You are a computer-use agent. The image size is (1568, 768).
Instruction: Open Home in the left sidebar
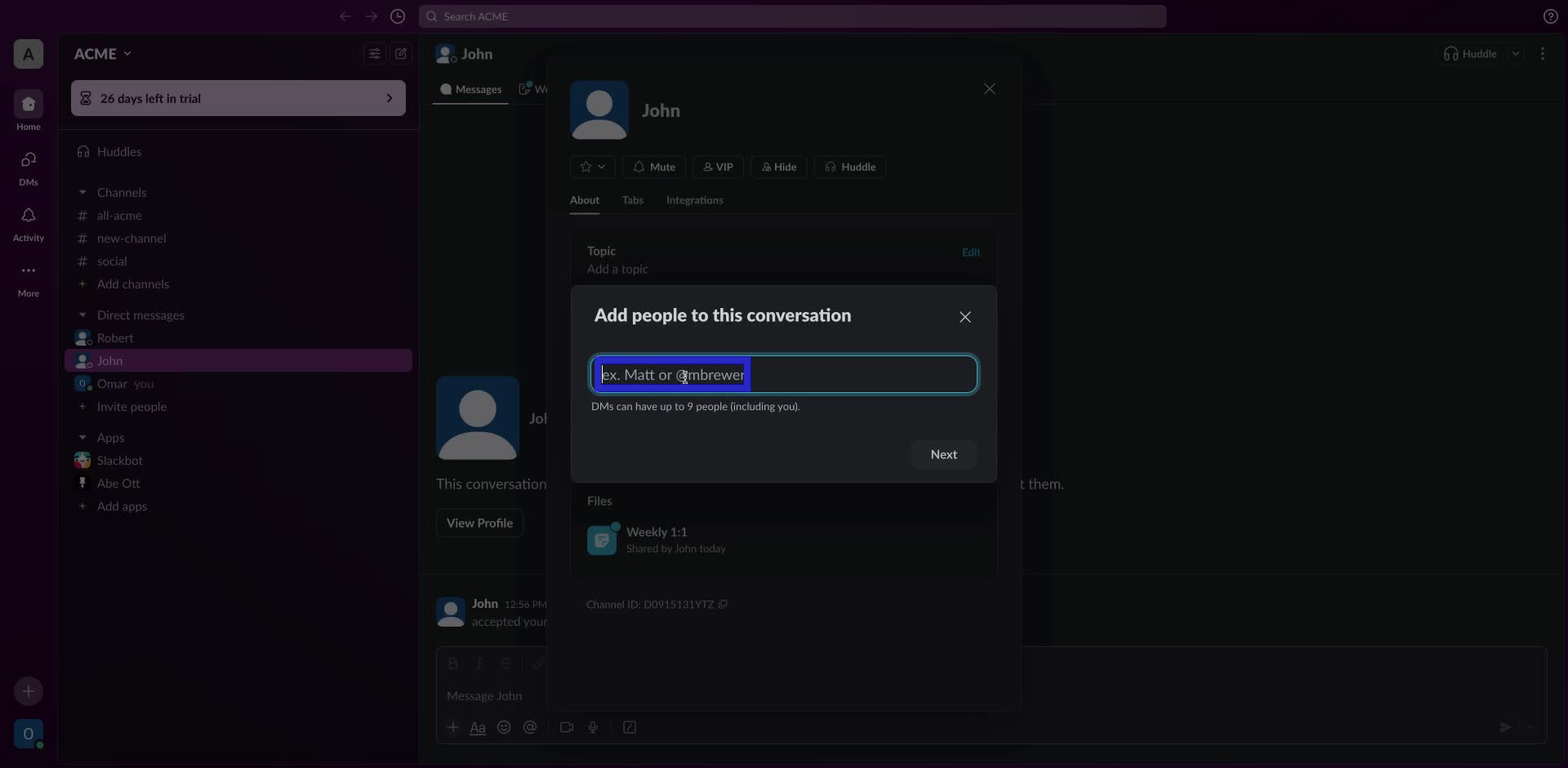pos(28,110)
